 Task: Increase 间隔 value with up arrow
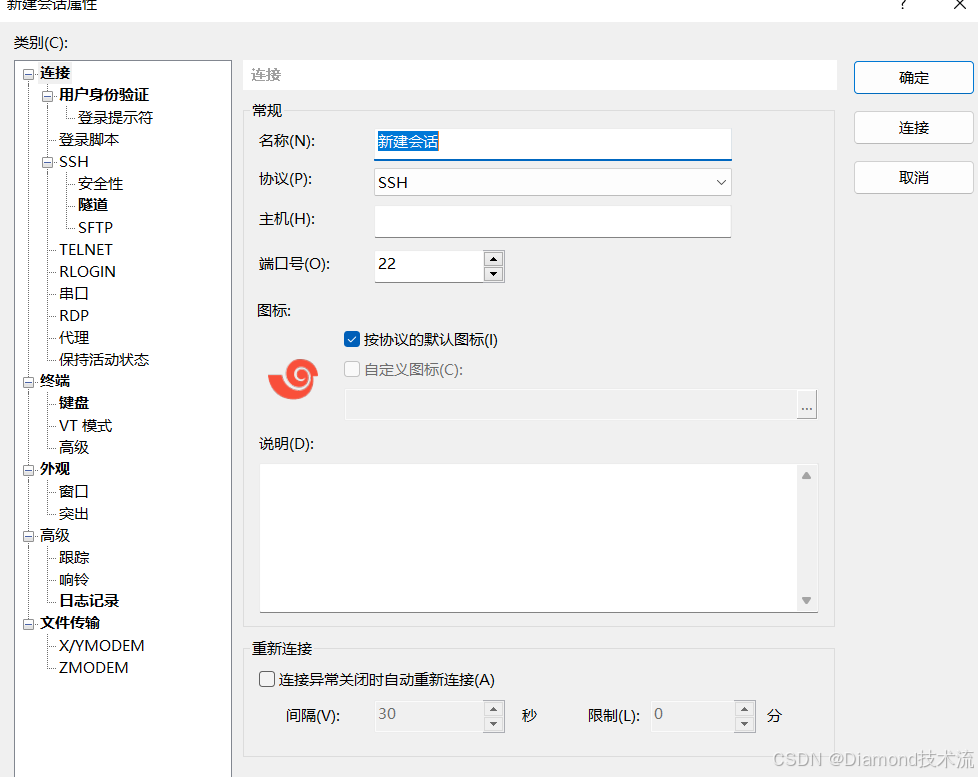493,709
